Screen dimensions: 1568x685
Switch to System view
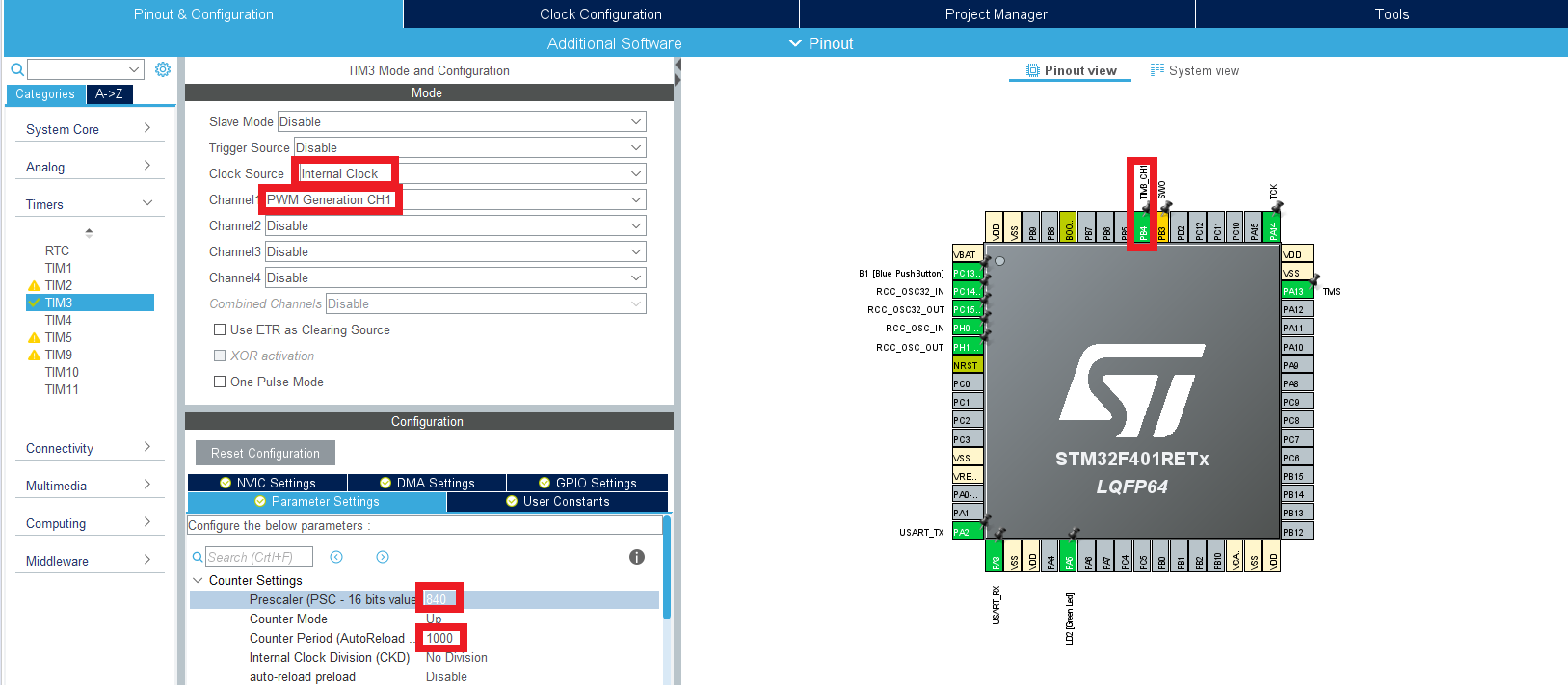(x=1195, y=70)
